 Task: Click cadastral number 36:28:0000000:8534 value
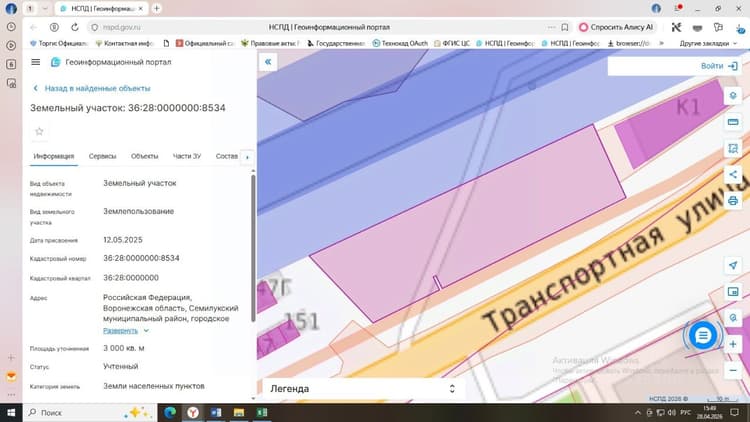[141, 258]
